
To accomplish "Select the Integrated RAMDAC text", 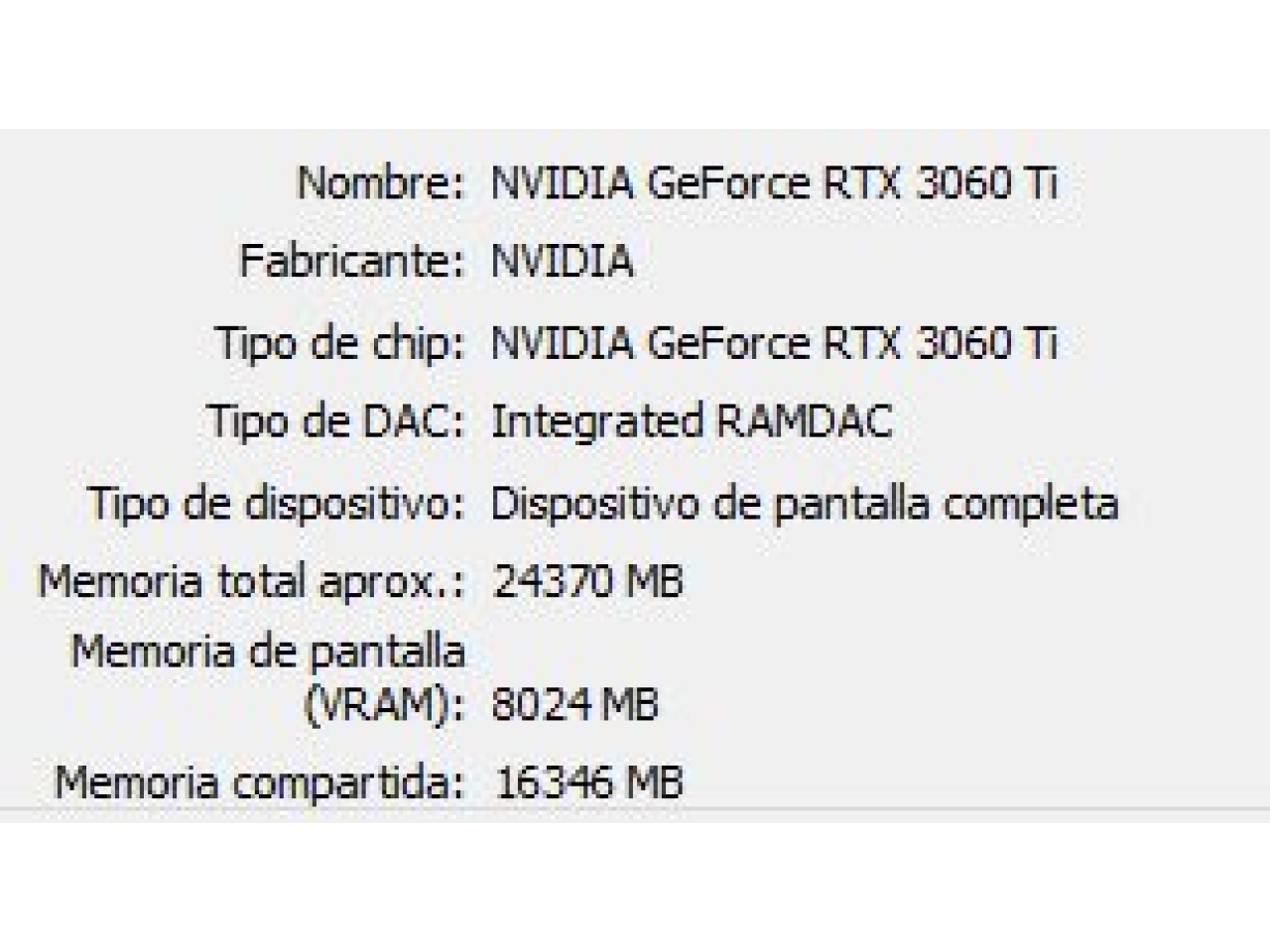I will tap(693, 421).
